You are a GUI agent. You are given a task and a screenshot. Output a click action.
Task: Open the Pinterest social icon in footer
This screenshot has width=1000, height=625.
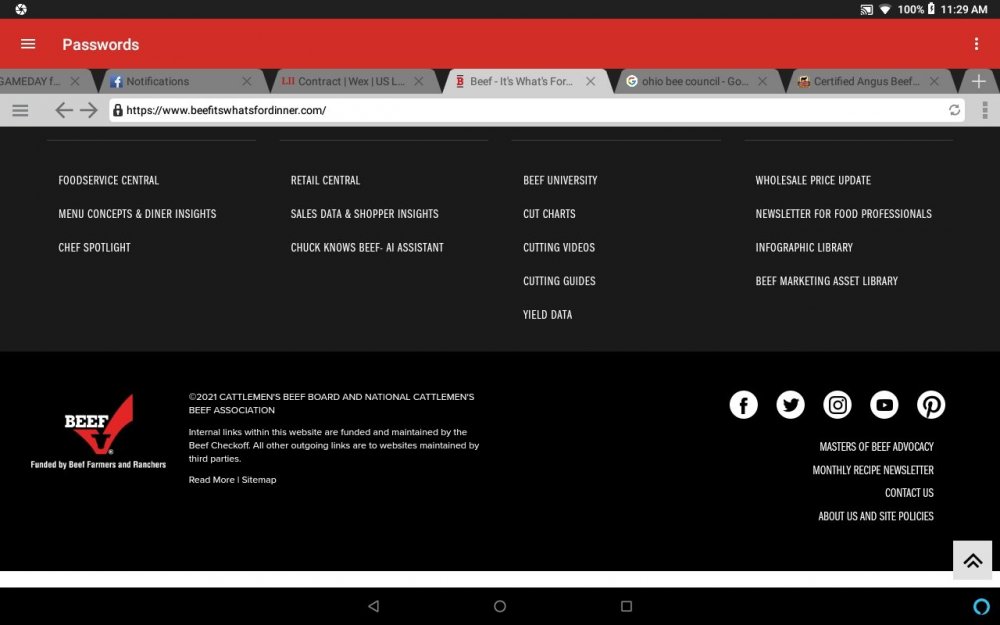pyautogui.click(x=931, y=405)
